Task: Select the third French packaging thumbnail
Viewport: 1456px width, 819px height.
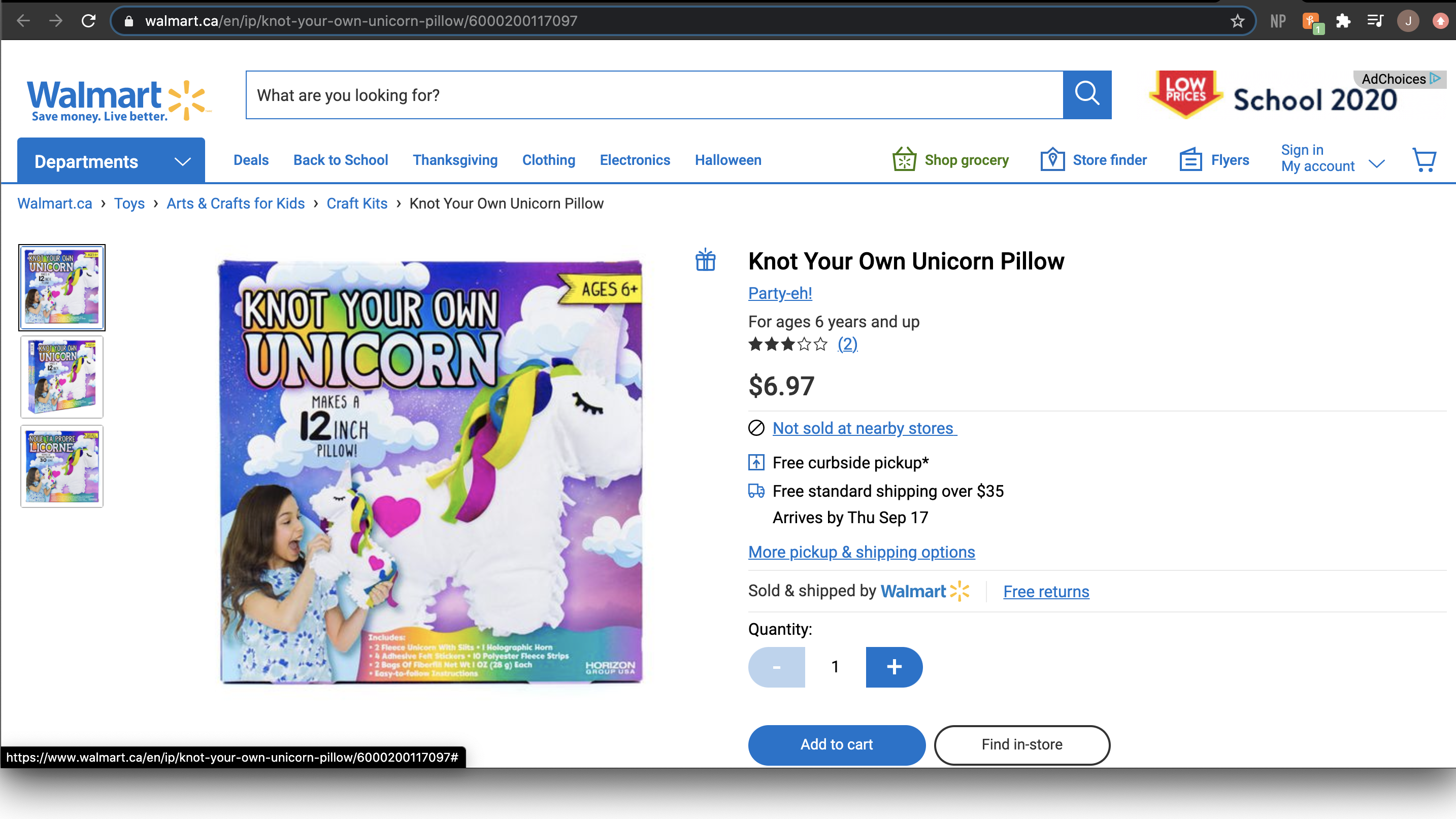Action: 62,466
